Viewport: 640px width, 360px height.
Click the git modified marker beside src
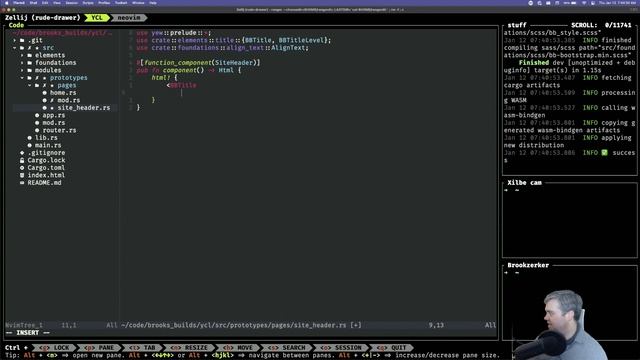tap(29, 48)
